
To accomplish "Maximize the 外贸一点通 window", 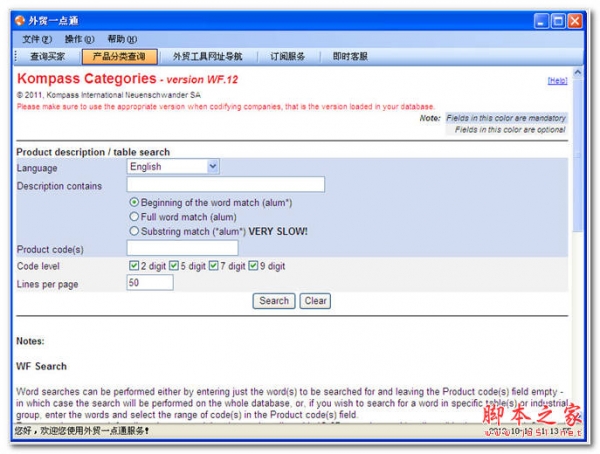I will [558, 21].
